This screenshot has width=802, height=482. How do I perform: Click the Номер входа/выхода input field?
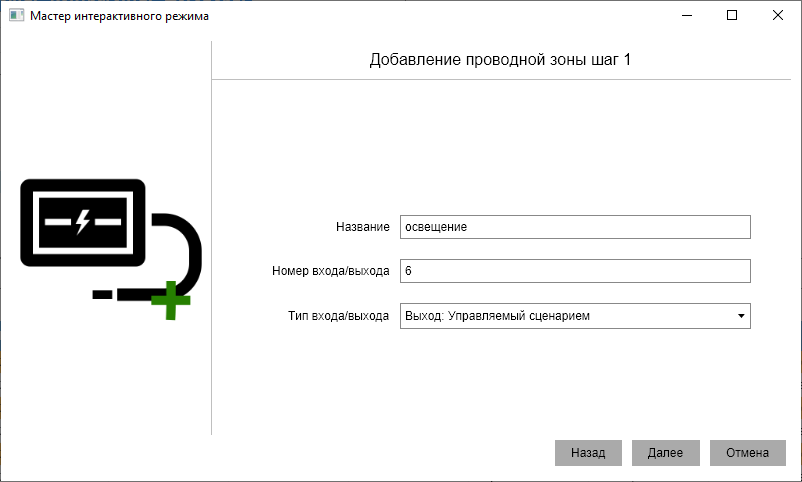(x=575, y=271)
